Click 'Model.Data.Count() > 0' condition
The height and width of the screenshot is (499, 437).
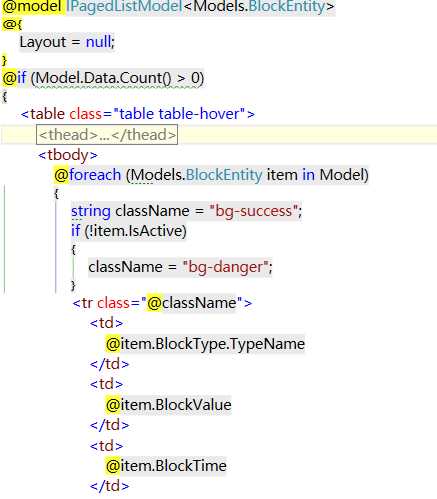click(x=117, y=78)
